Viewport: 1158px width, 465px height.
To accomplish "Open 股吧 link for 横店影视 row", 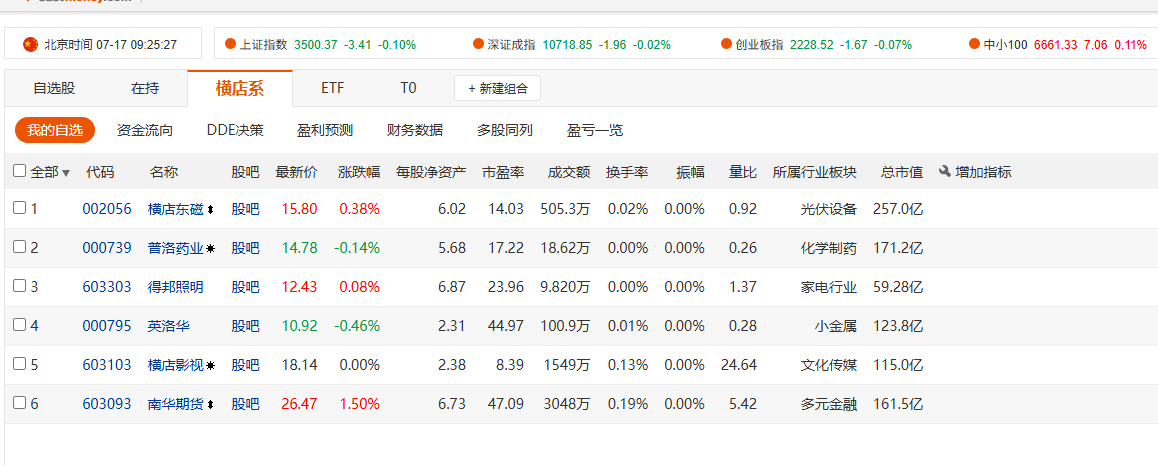I will point(246,365).
